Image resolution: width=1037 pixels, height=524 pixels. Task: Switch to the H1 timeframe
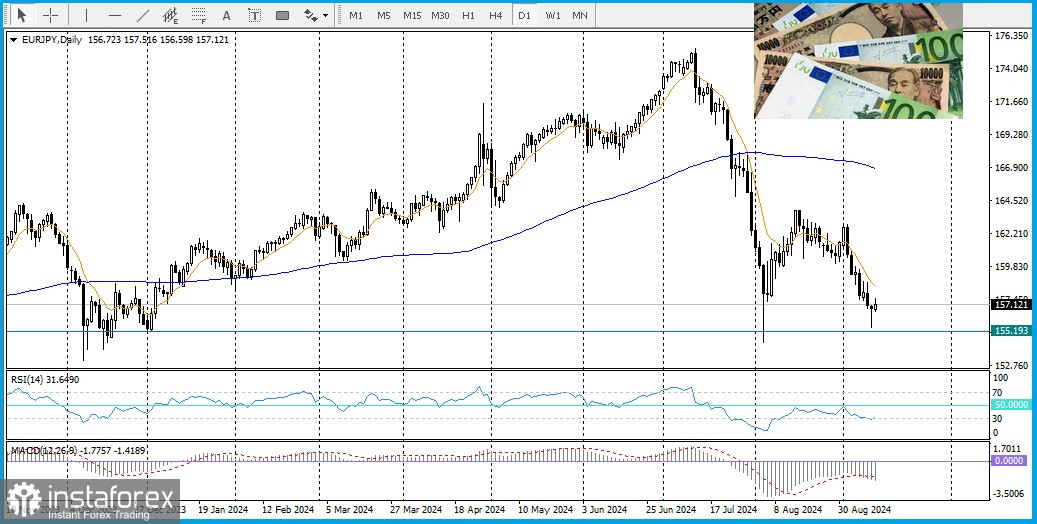click(468, 15)
